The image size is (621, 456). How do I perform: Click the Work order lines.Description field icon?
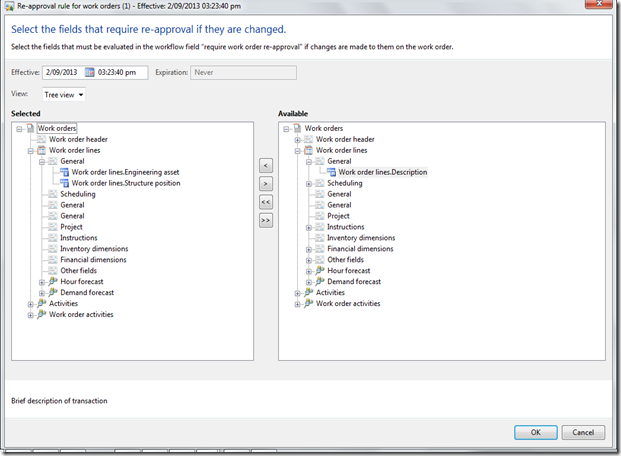pos(332,172)
